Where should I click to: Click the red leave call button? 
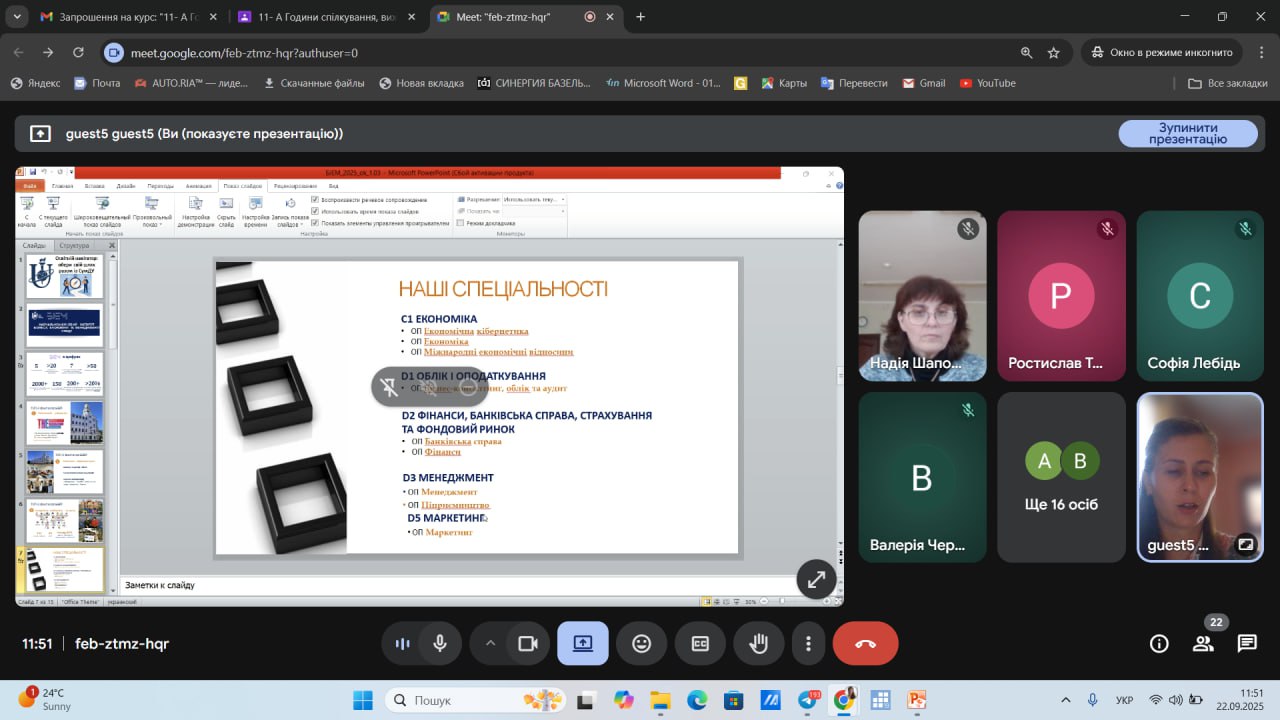(x=865, y=644)
